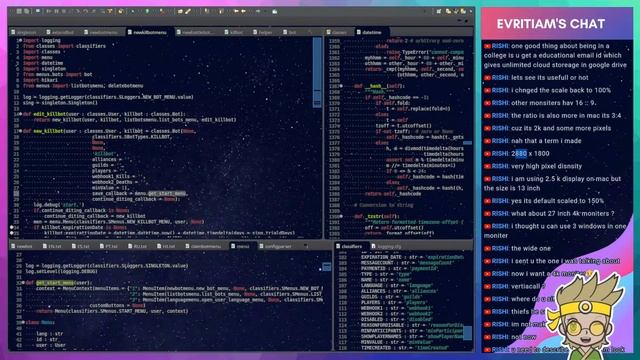The width and height of the screenshot is (640, 360).
Task: Click the open folder icon in the toolbar
Action: pyautogui.click(x=180, y=11)
